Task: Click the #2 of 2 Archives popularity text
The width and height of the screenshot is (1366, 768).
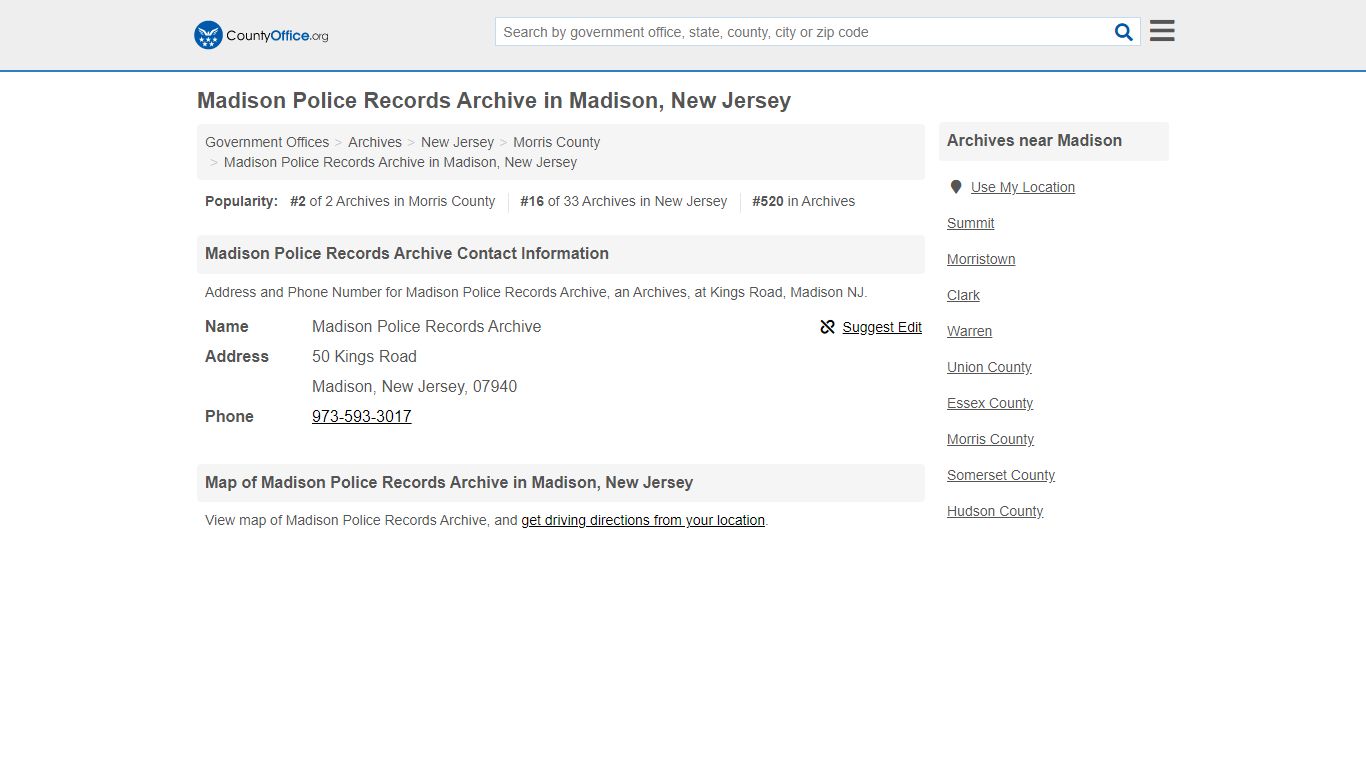Action: (392, 201)
